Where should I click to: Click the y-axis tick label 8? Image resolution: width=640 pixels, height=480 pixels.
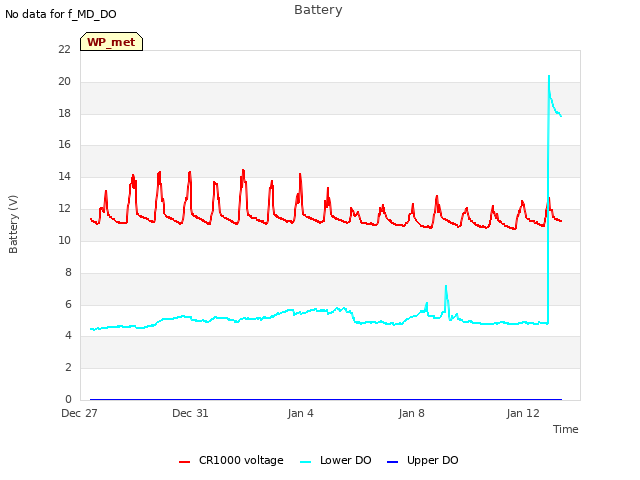coord(68,272)
